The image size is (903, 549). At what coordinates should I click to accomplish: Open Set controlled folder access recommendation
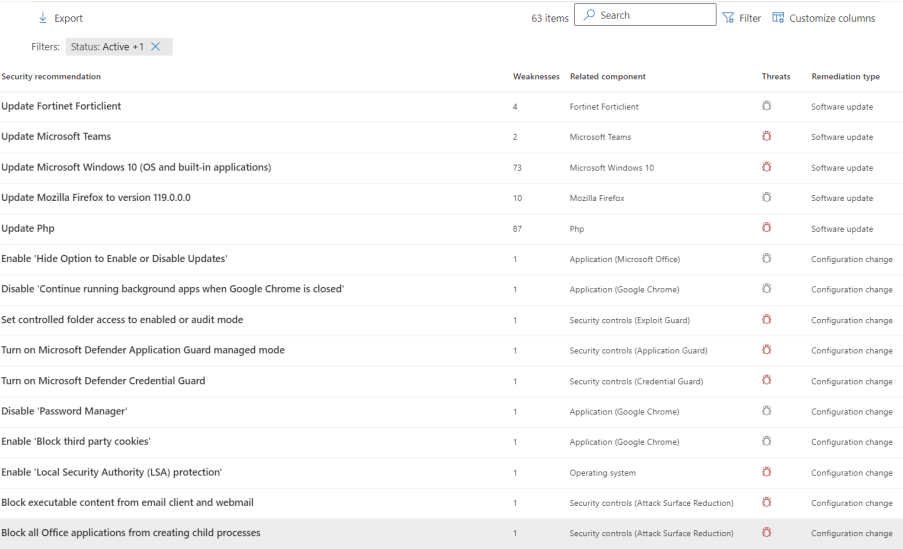[122, 320]
